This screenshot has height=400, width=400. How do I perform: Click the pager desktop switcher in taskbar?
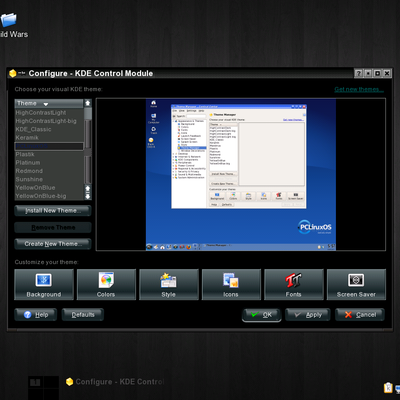pyautogui.click(x=43, y=388)
